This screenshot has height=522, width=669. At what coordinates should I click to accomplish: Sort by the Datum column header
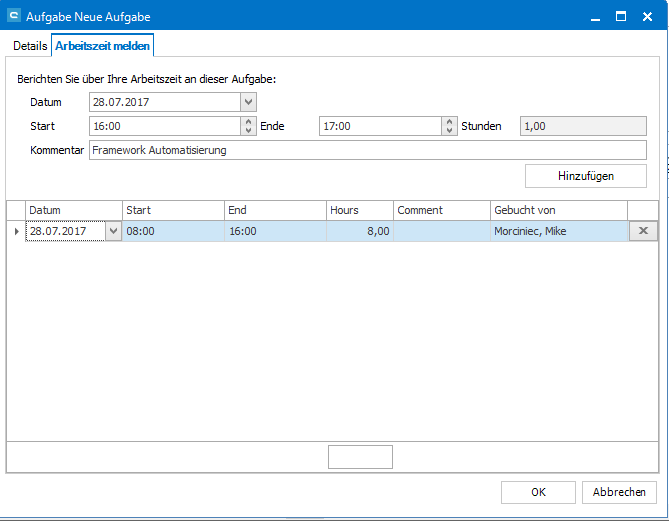[x=73, y=210]
